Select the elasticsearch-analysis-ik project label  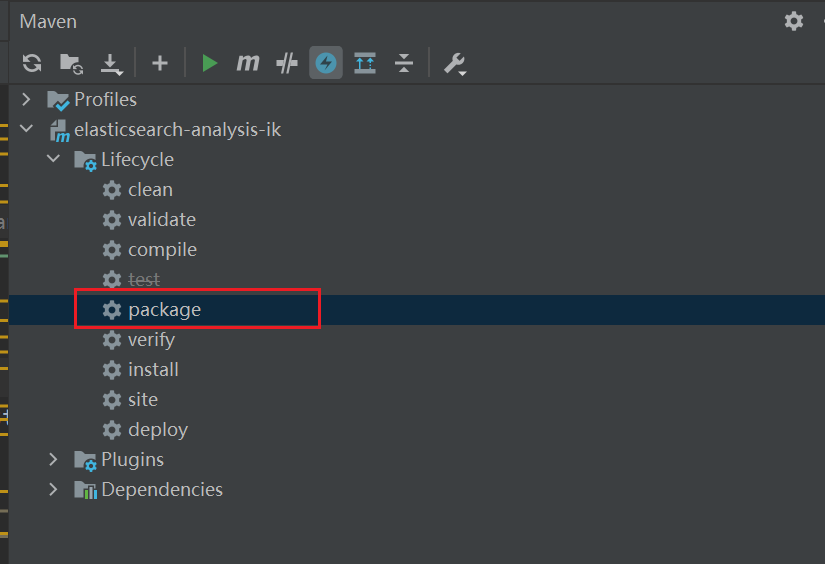tap(177, 129)
